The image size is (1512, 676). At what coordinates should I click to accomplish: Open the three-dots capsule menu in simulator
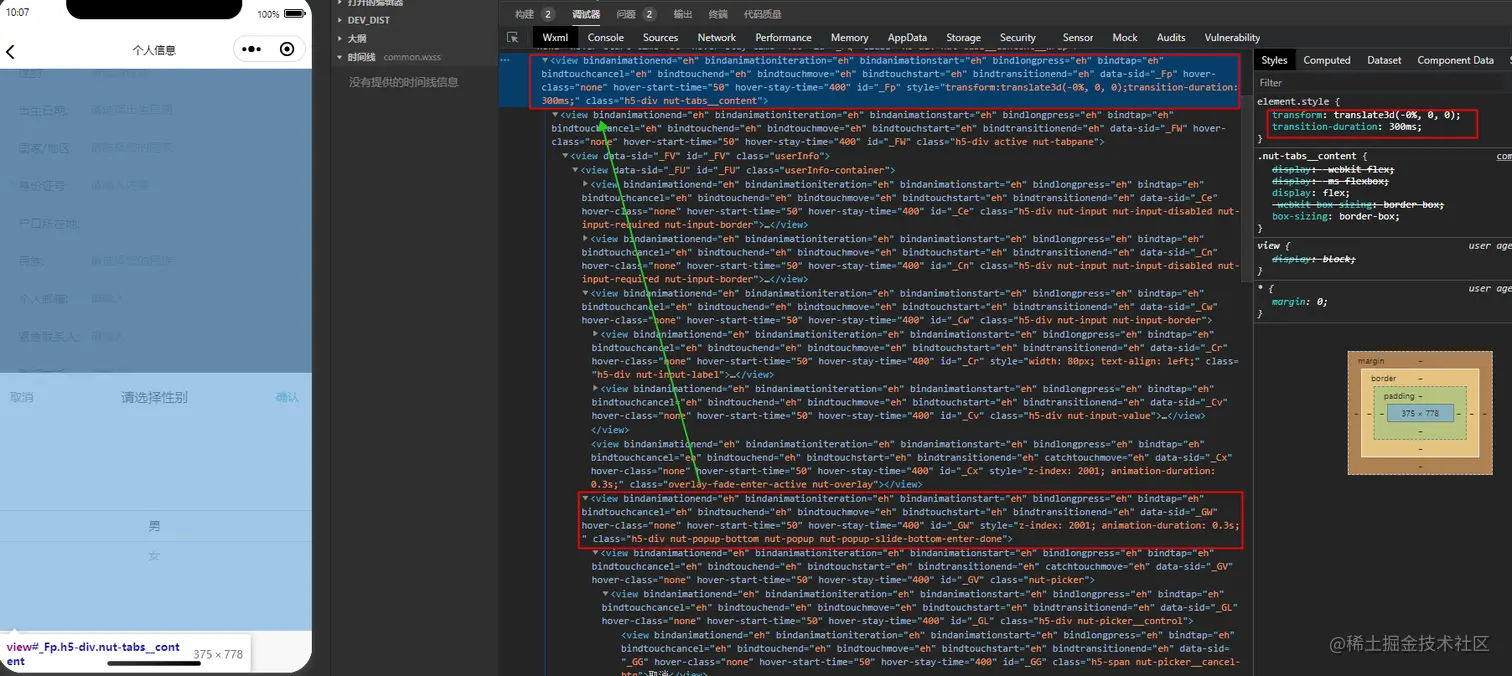click(252, 49)
